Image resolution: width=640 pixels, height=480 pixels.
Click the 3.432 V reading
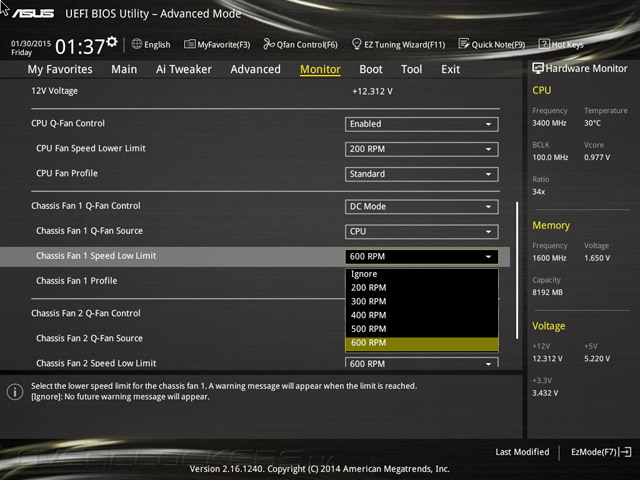click(545, 393)
